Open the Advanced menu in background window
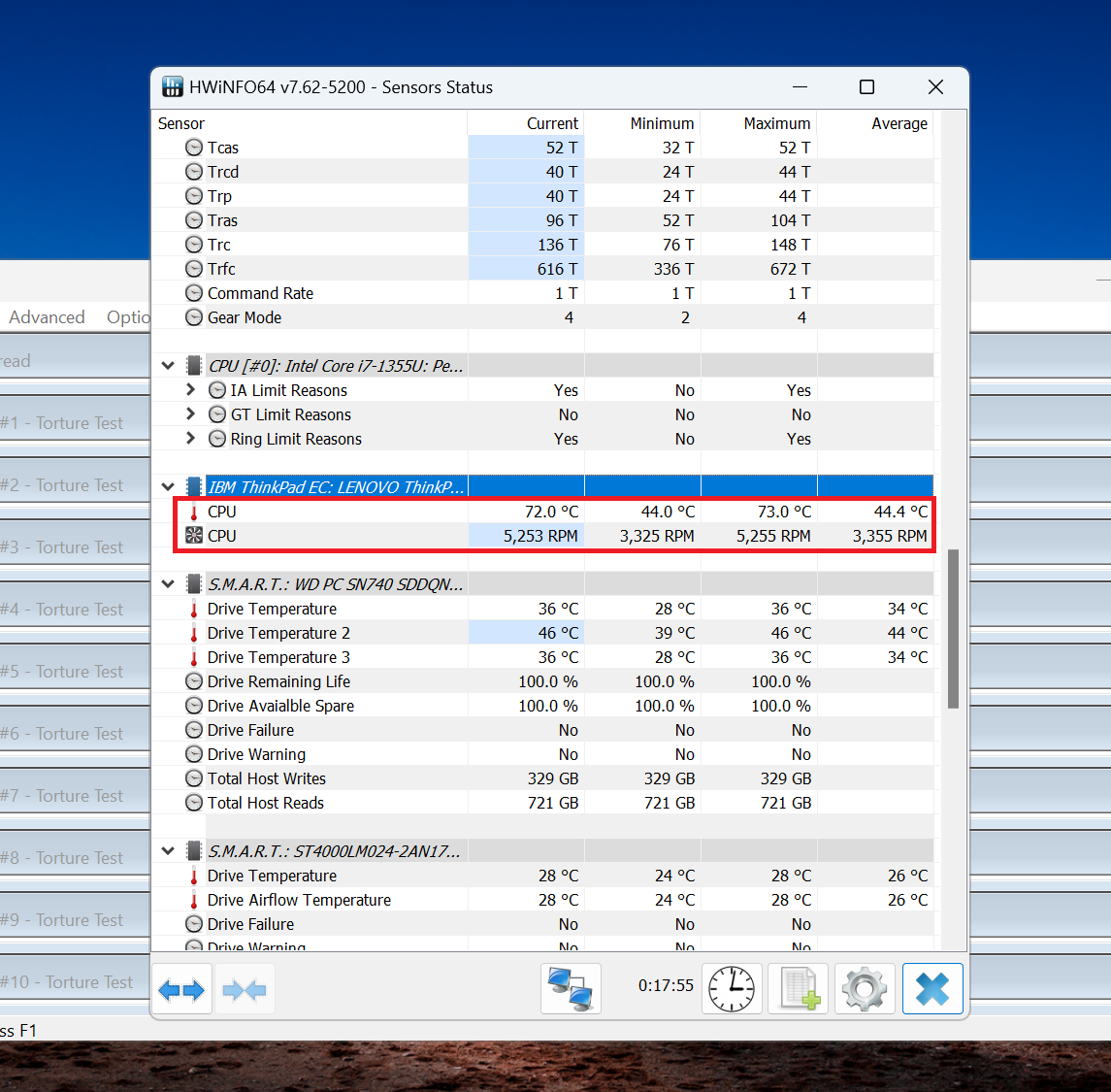The image size is (1111, 1092). (x=47, y=317)
